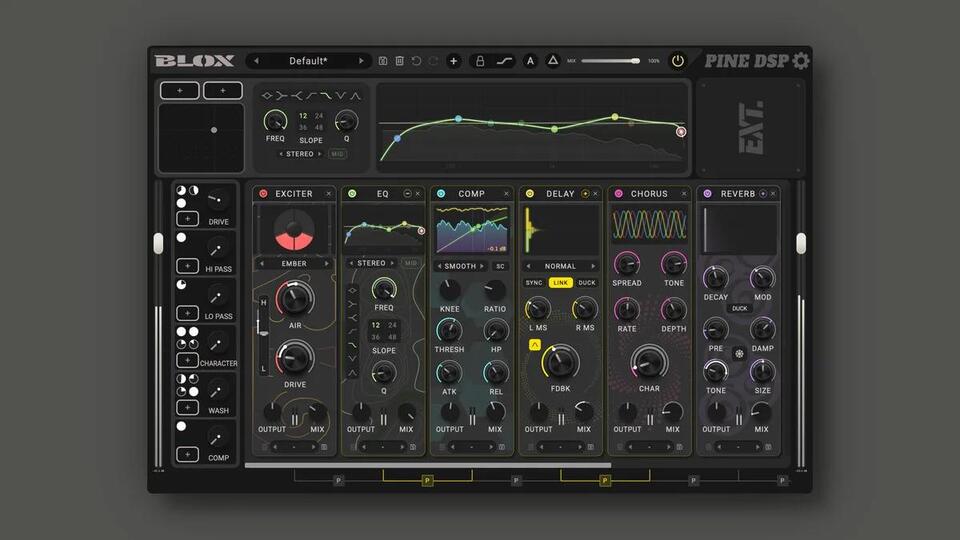Choose 48 dB slope in top EQ
The height and width of the screenshot is (540, 960).
319,127
